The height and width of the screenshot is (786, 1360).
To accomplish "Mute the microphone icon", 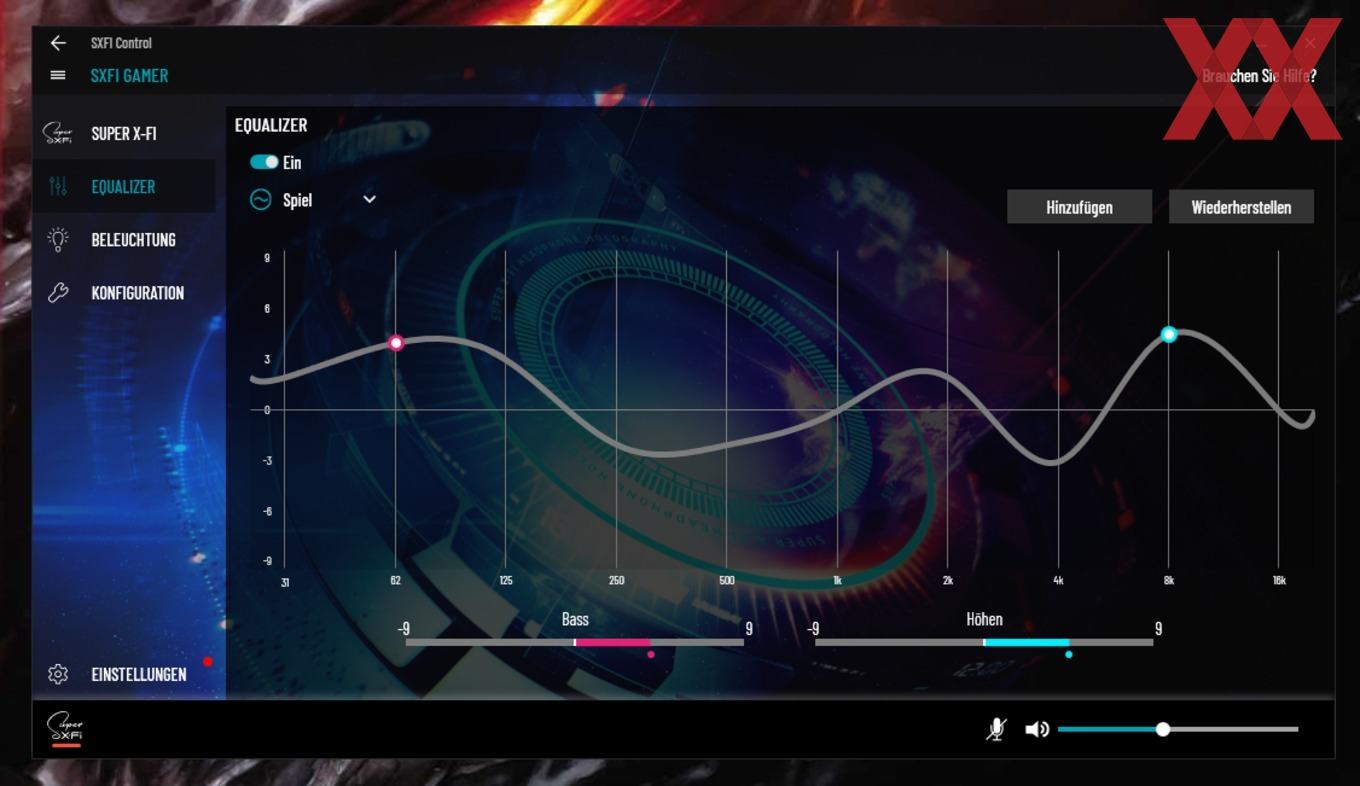I will point(996,729).
